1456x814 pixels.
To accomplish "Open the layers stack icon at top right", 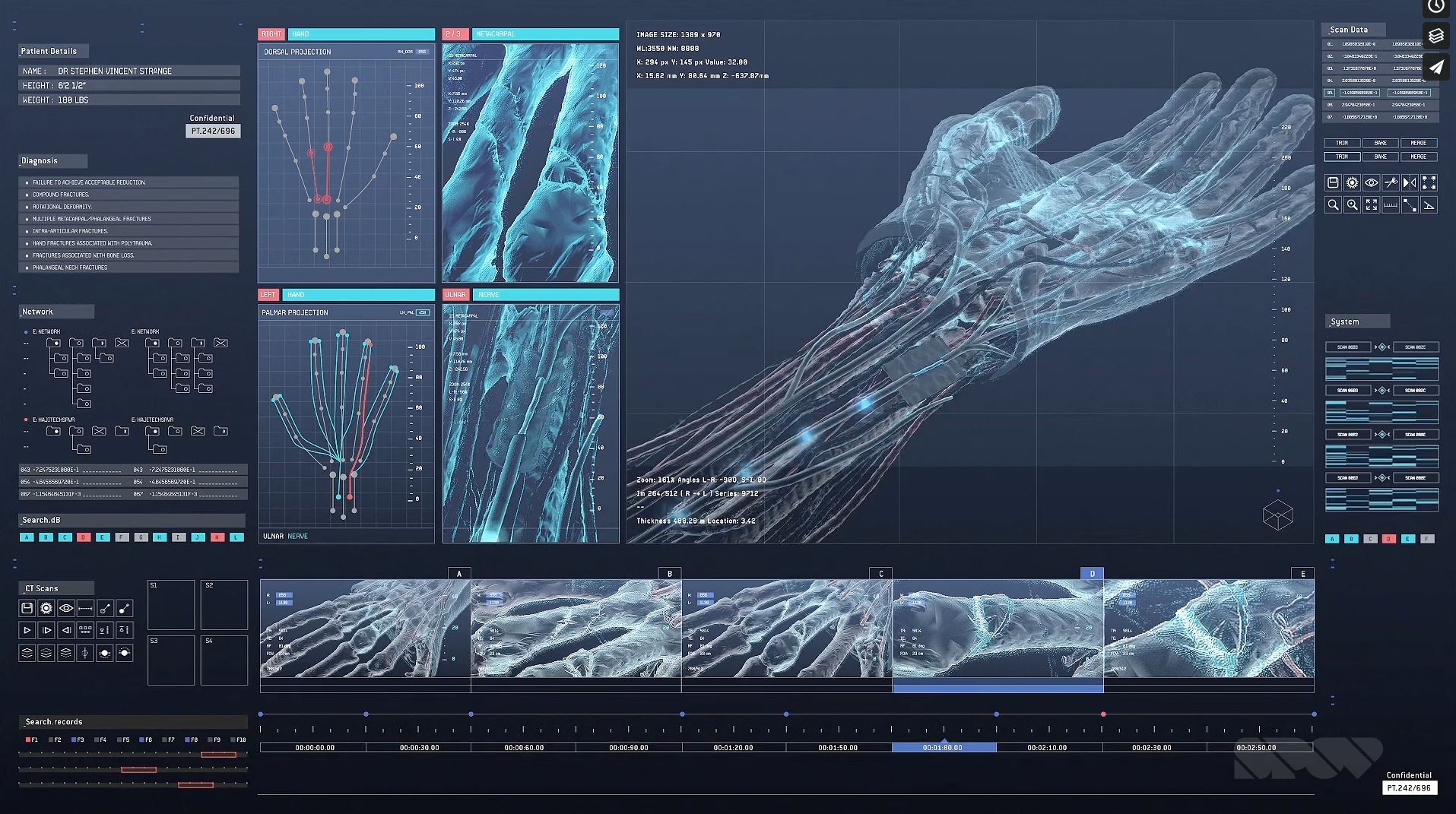I will (1435, 36).
